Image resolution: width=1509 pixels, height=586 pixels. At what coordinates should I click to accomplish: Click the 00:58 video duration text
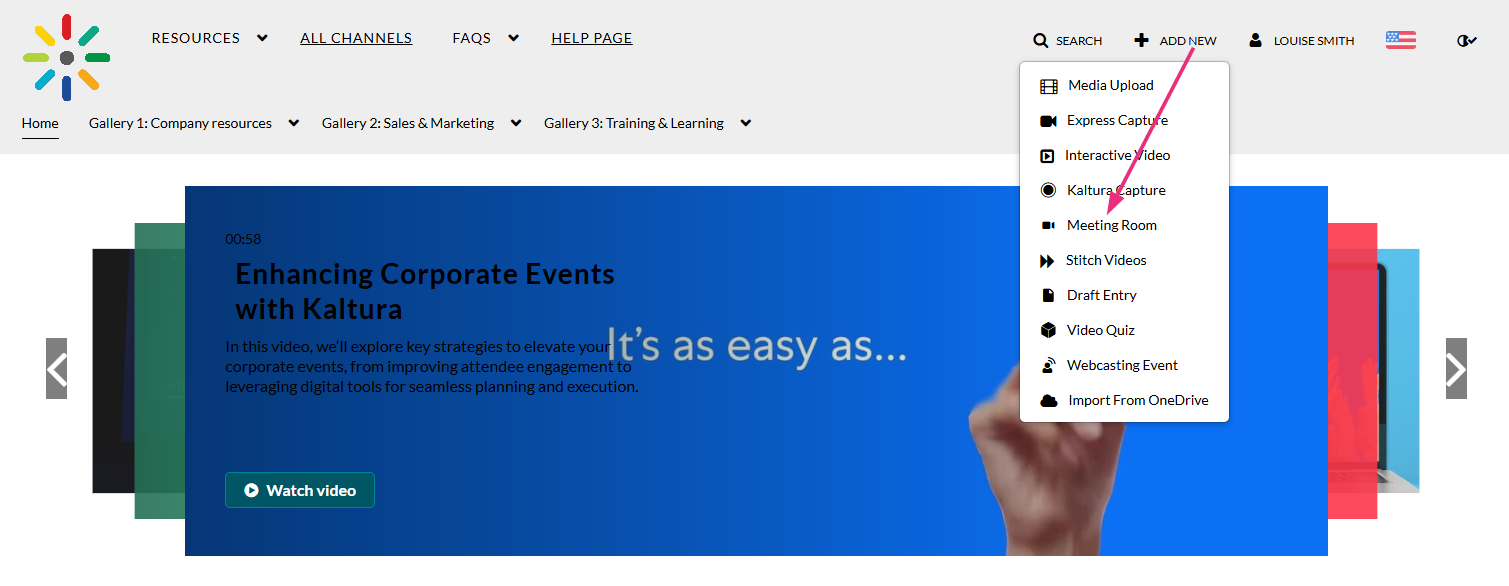coord(243,239)
